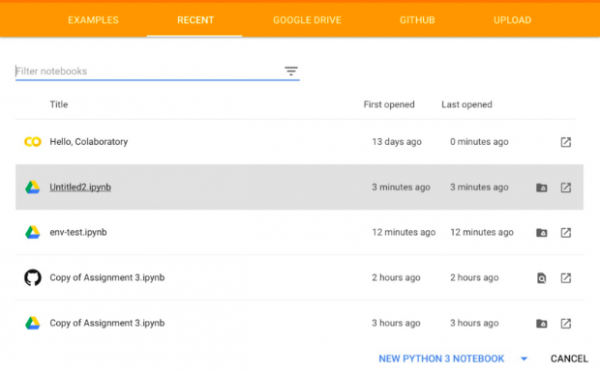Show Untitled2.ipynb in Drive folder icon

coord(541,187)
